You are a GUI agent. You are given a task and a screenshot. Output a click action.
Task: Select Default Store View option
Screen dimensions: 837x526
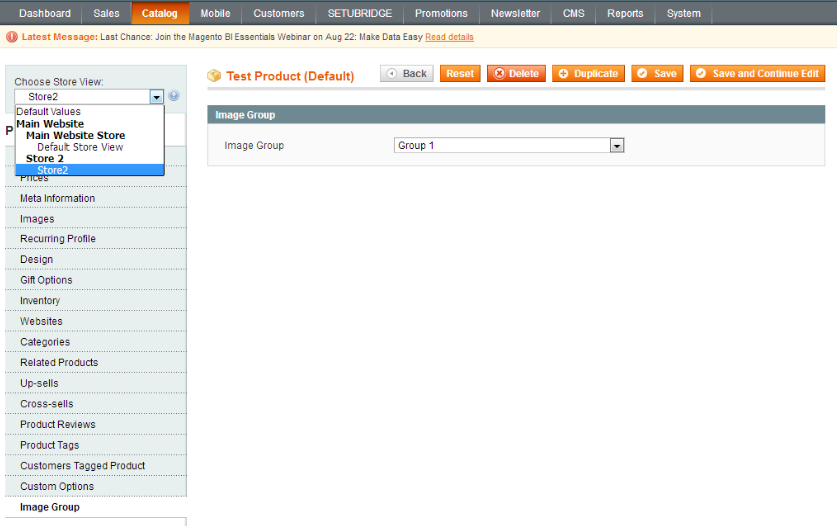(x=80, y=147)
